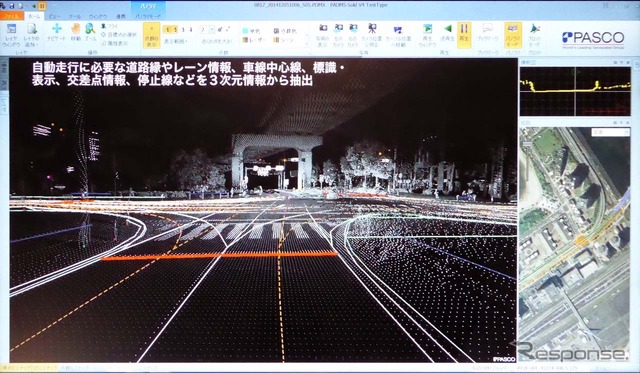This screenshot has height=373, width=640.
Task: Switch to the Home (ホーム) ribbon tab
Action: [35, 16]
